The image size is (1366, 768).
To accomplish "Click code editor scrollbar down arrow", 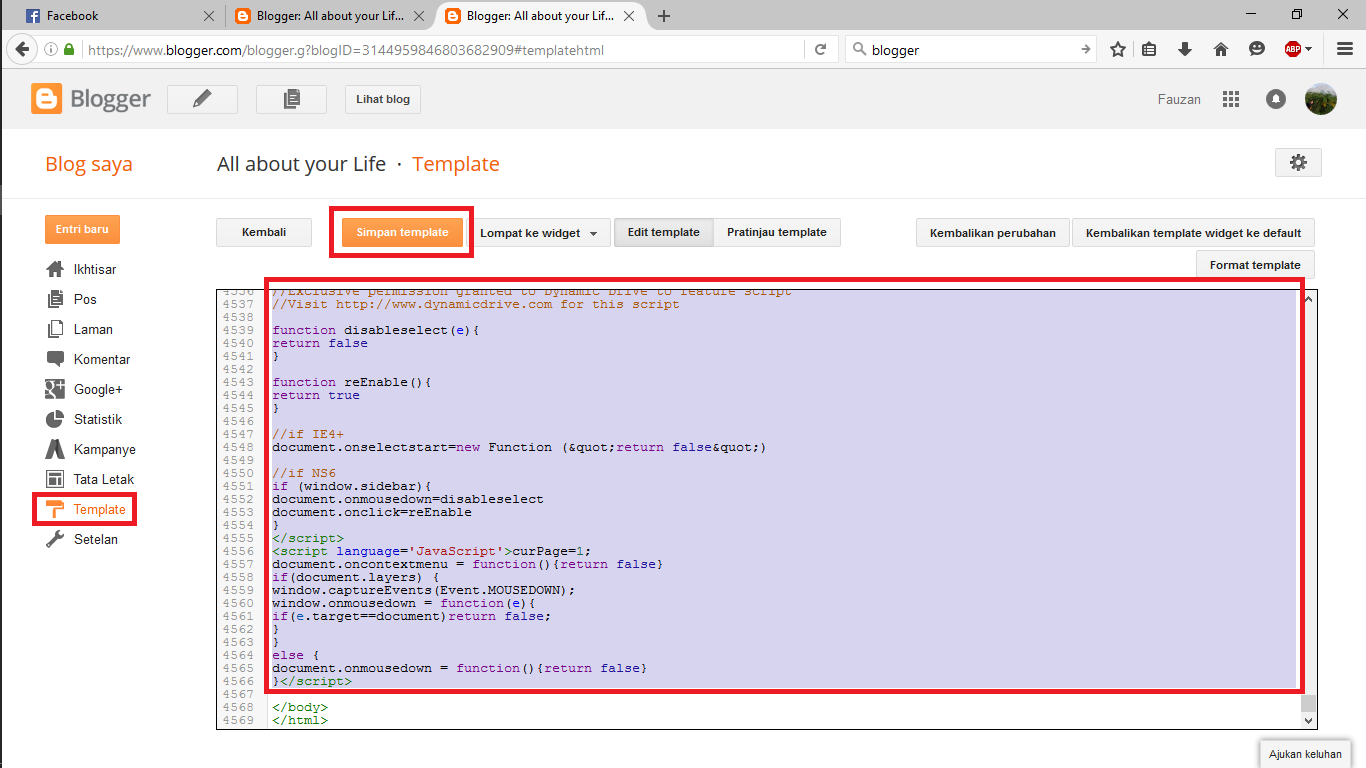I will [1309, 720].
